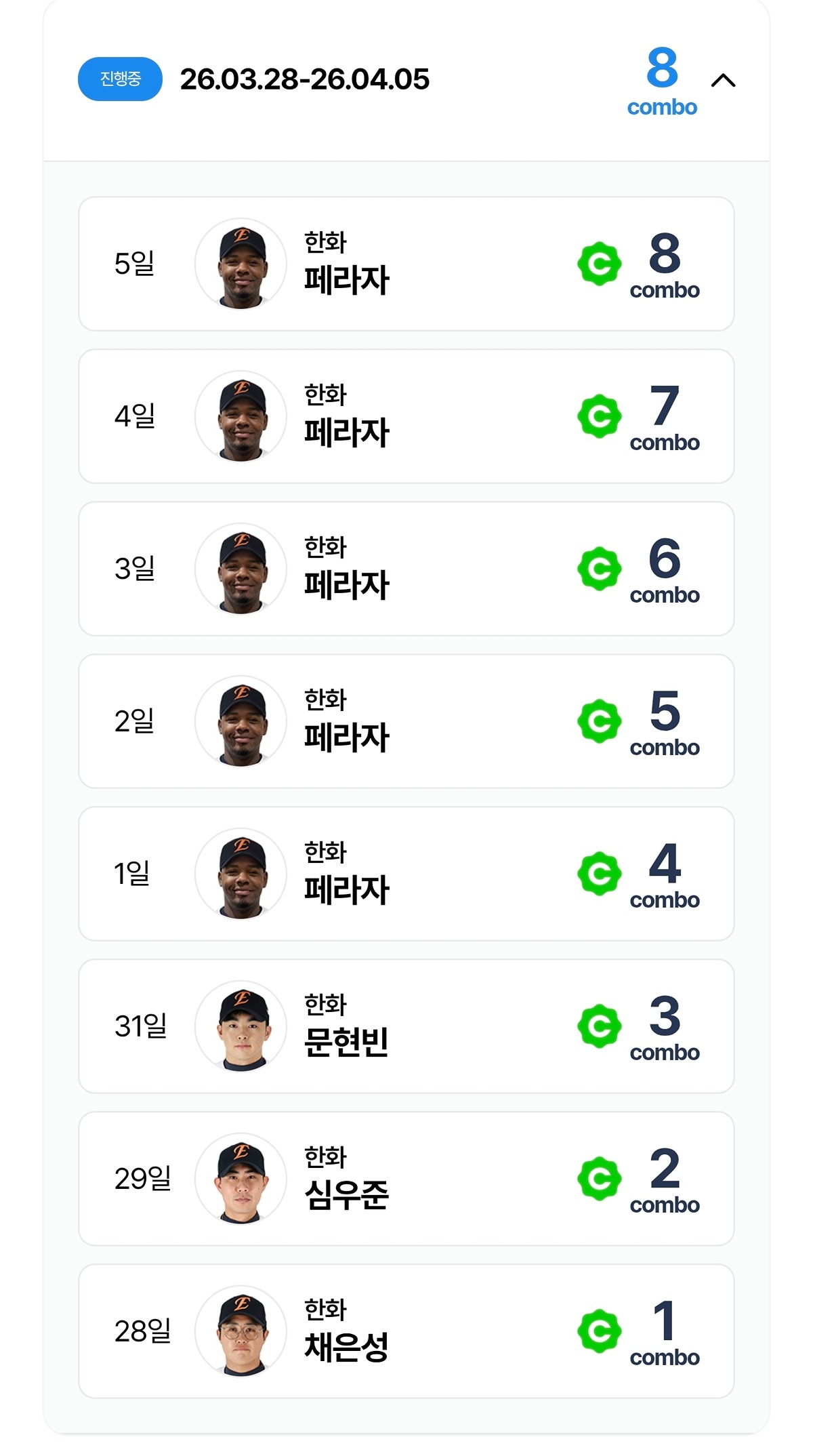Open 심우준 player photo on 29일
Viewport: 813px width, 1456px height.
(241, 1179)
